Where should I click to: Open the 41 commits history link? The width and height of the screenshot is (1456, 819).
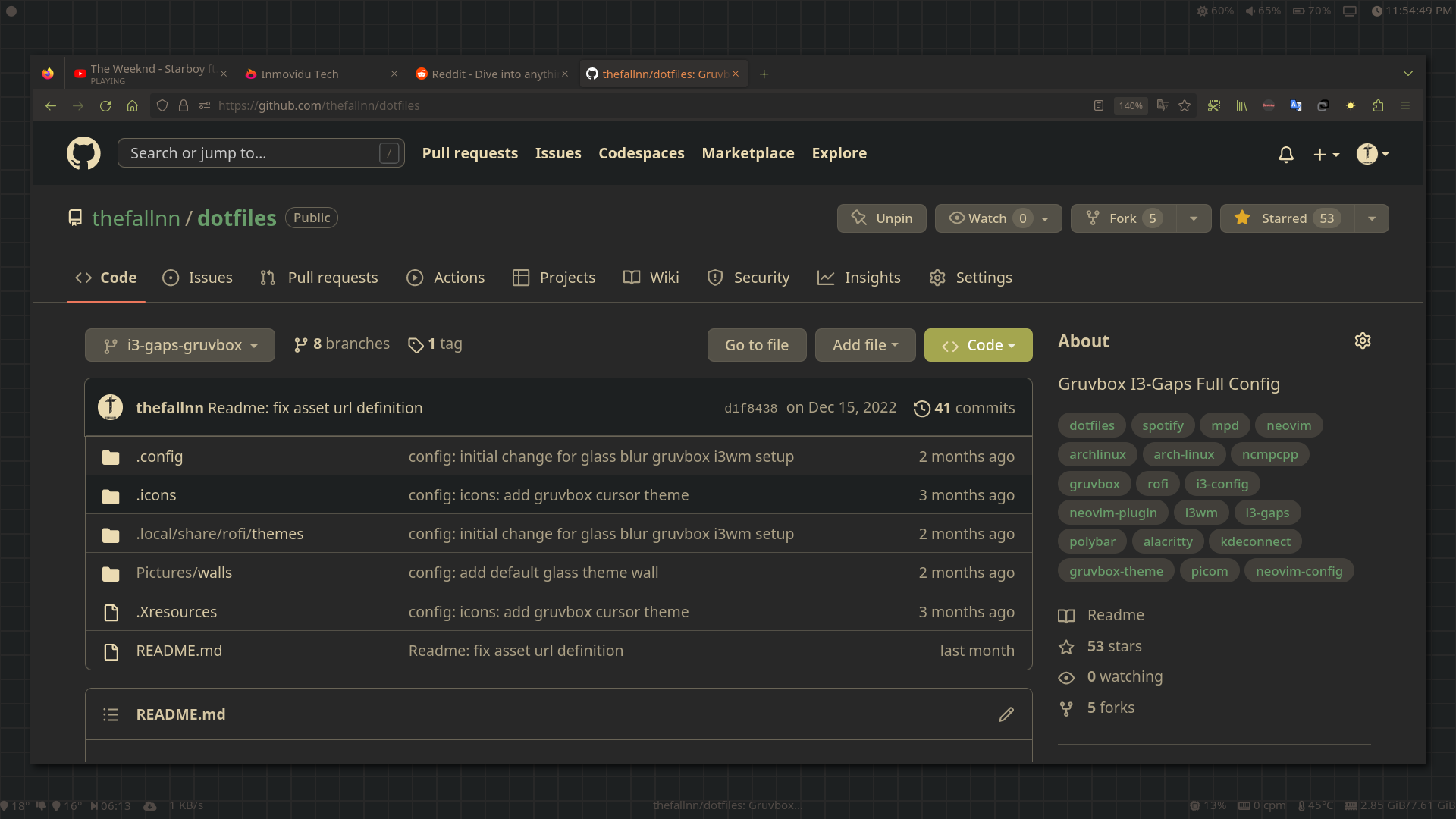pyautogui.click(x=964, y=408)
